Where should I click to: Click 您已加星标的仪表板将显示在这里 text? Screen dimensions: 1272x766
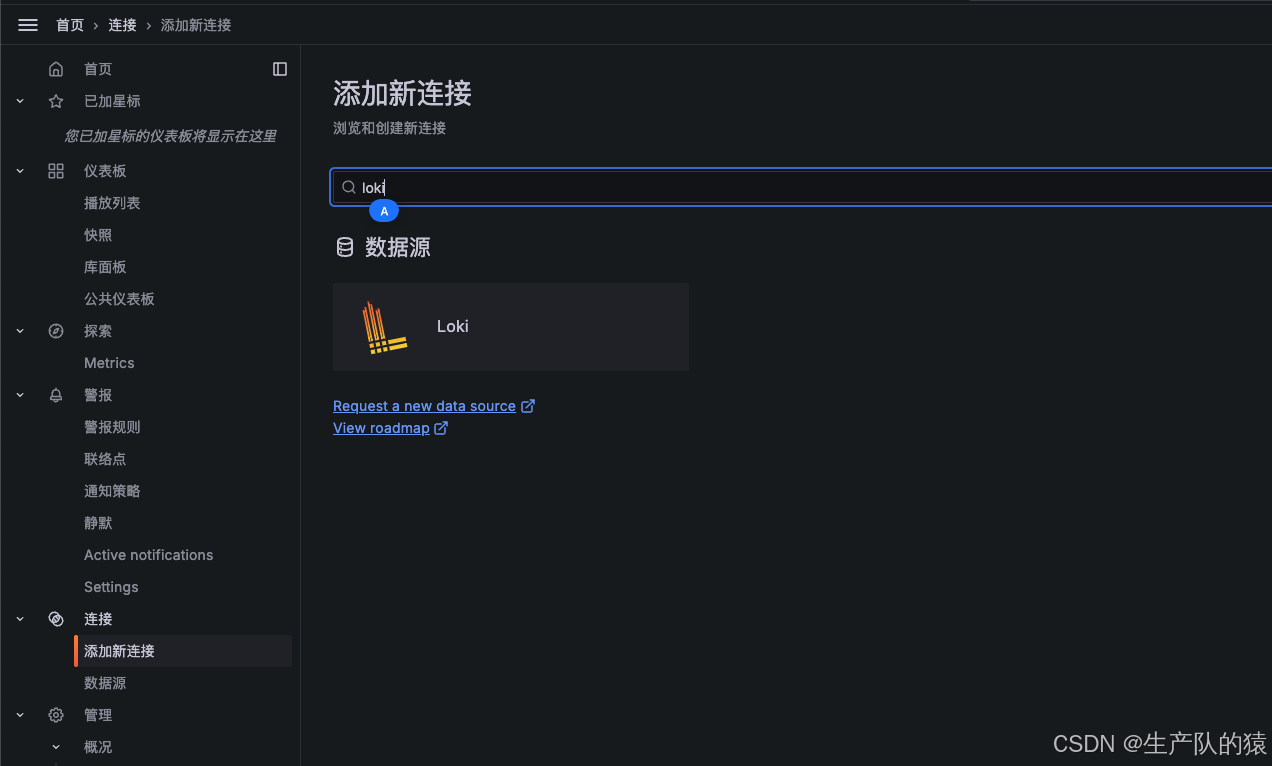170,136
